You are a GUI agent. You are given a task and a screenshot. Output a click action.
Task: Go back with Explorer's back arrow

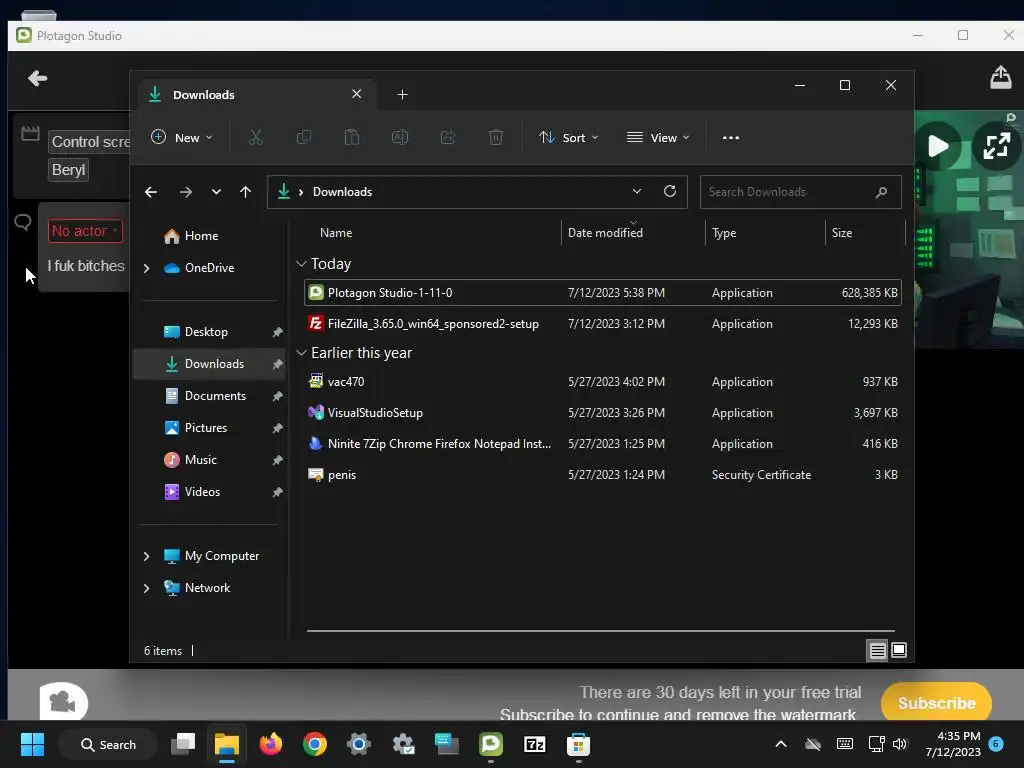point(151,192)
